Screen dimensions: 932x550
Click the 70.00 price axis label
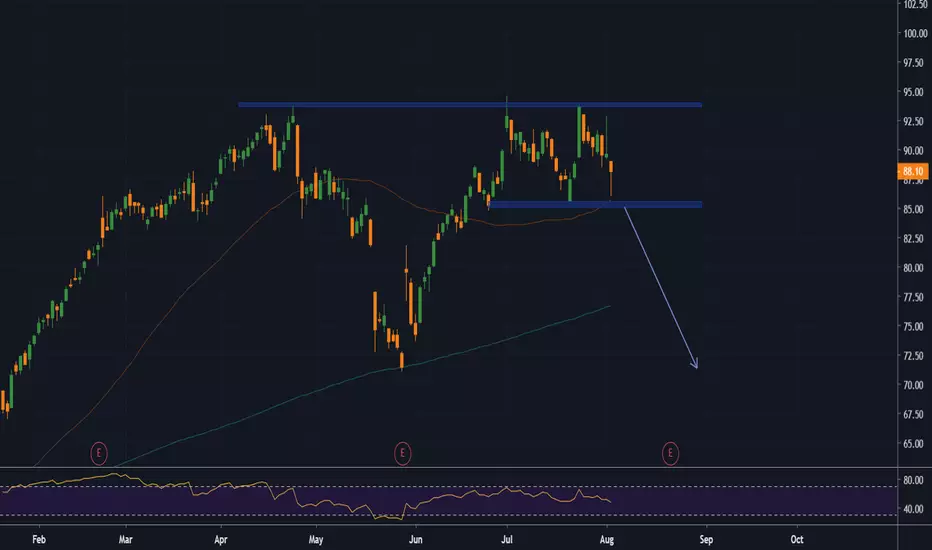pyautogui.click(x=913, y=385)
